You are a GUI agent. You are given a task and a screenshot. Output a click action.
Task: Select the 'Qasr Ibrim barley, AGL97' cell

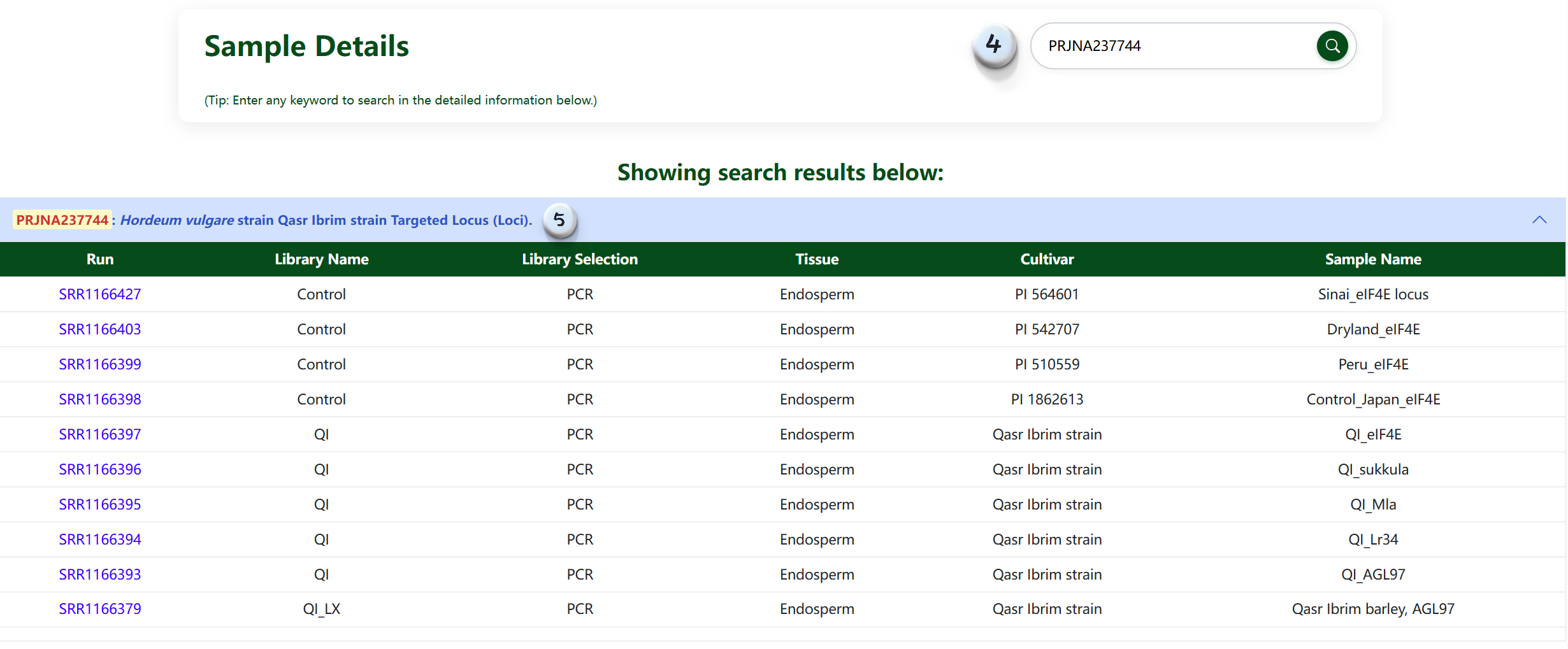tap(1373, 609)
